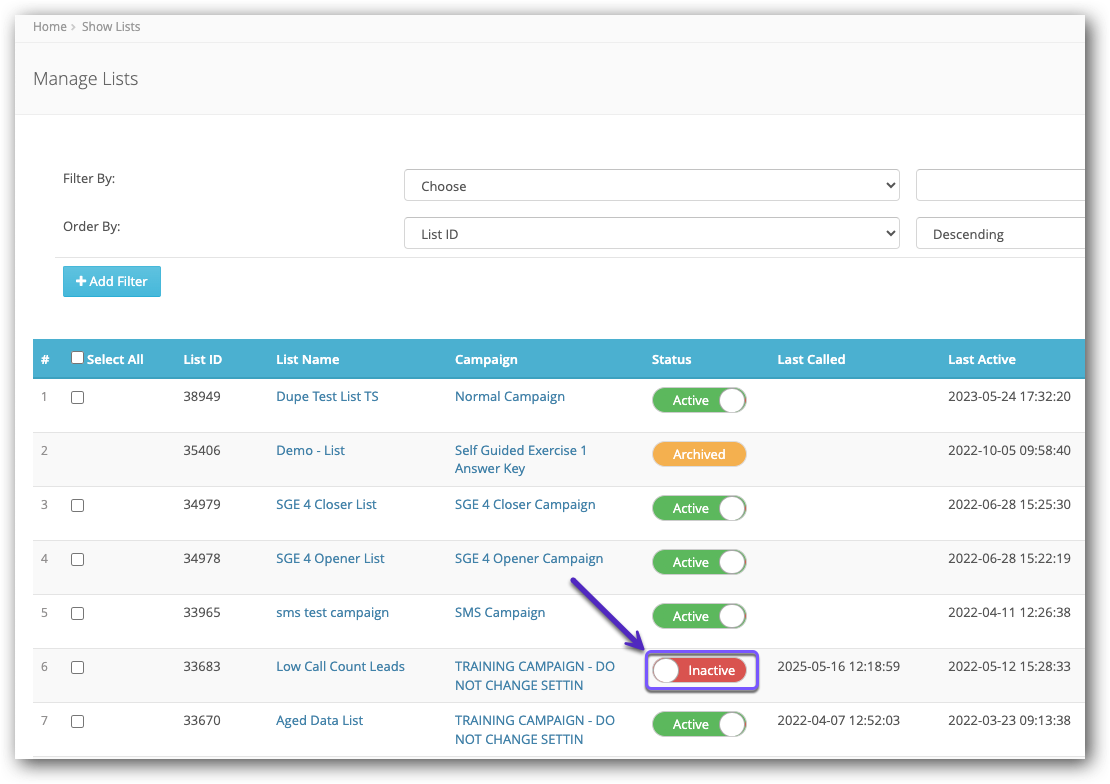Select checkbox for list 34979 row

[x=78, y=505]
